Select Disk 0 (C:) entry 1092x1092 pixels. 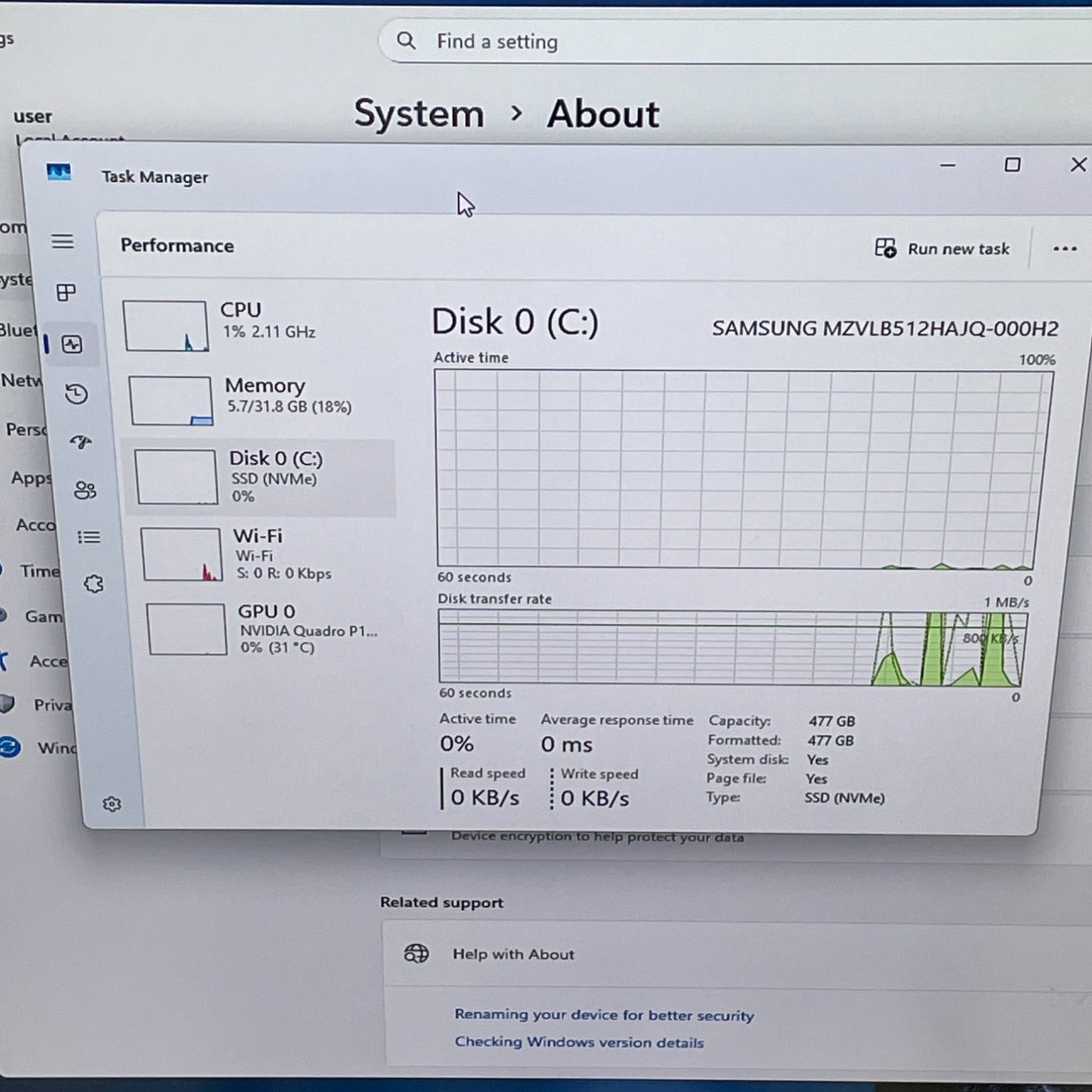pyautogui.click(x=261, y=477)
